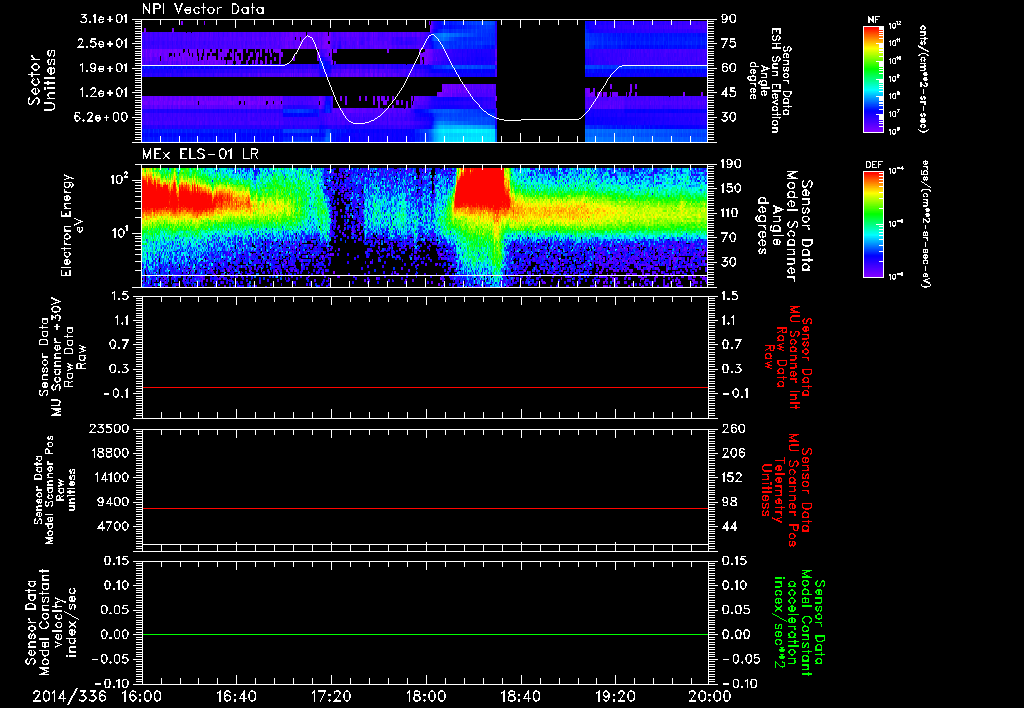The image size is (1024, 708).
Task: Click the Sector Unitless axis title
Action: tap(42, 80)
